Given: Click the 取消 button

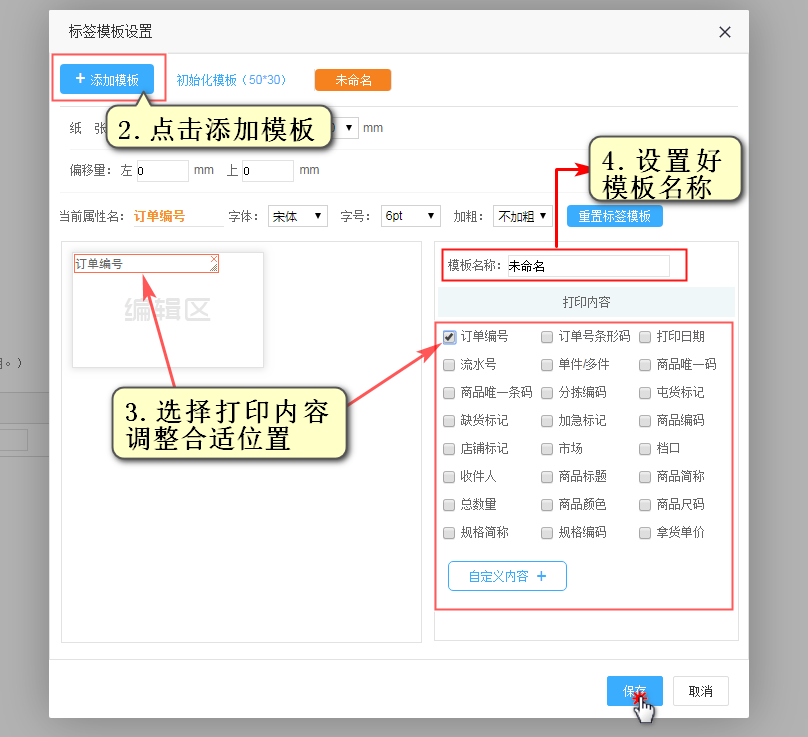Looking at the screenshot, I should [x=700, y=691].
